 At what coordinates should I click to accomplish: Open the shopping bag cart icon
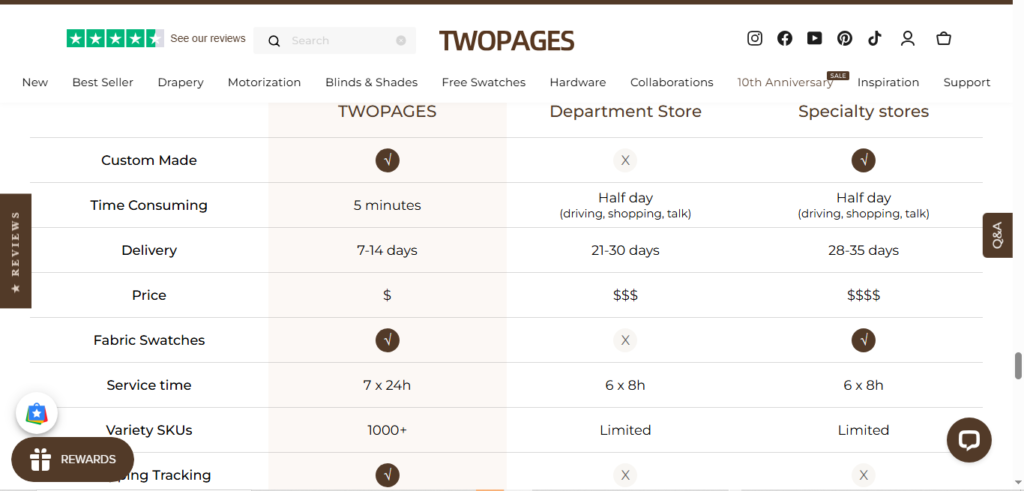click(943, 39)
